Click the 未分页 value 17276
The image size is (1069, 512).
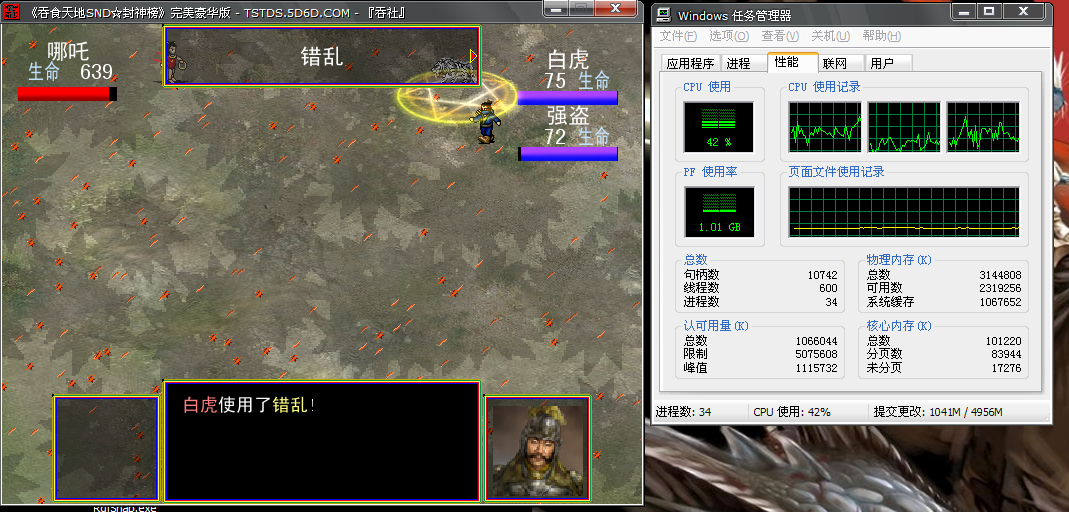(x=1006, y=368)
